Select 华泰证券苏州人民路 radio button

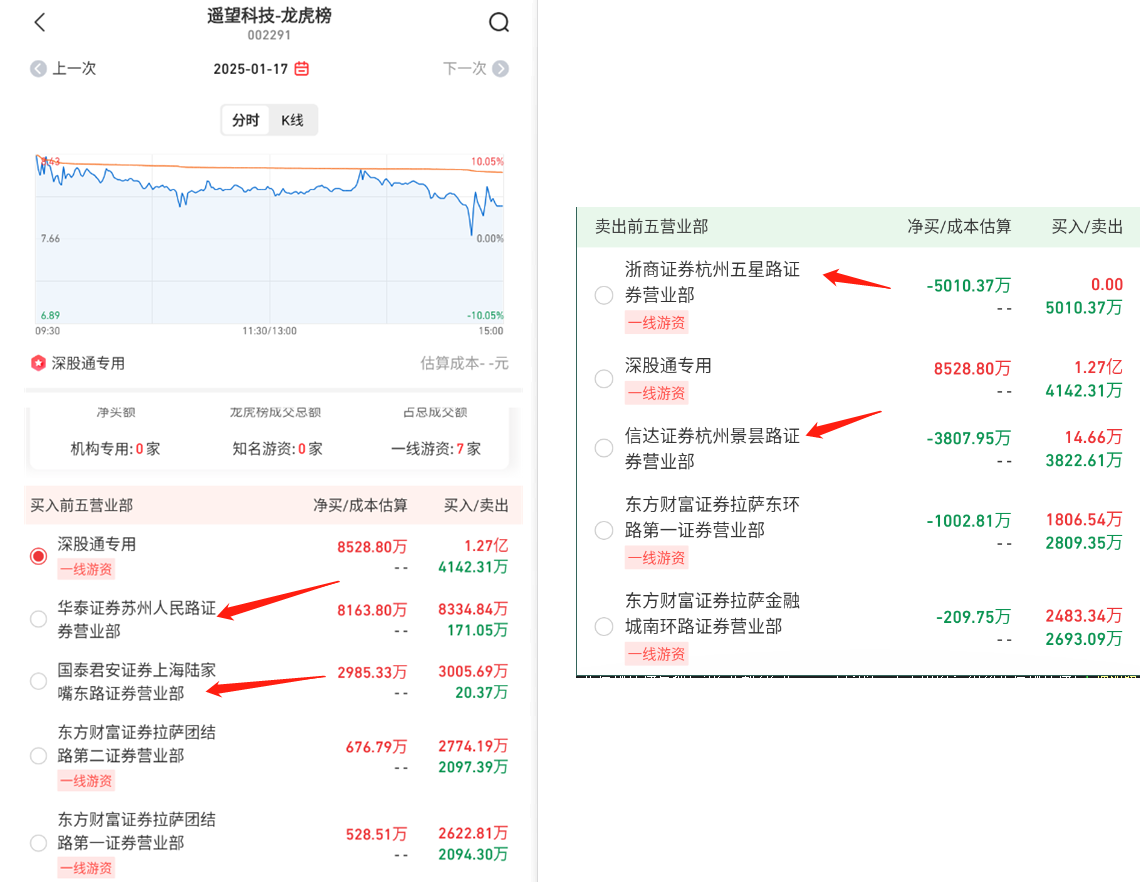tap(39, 619)
